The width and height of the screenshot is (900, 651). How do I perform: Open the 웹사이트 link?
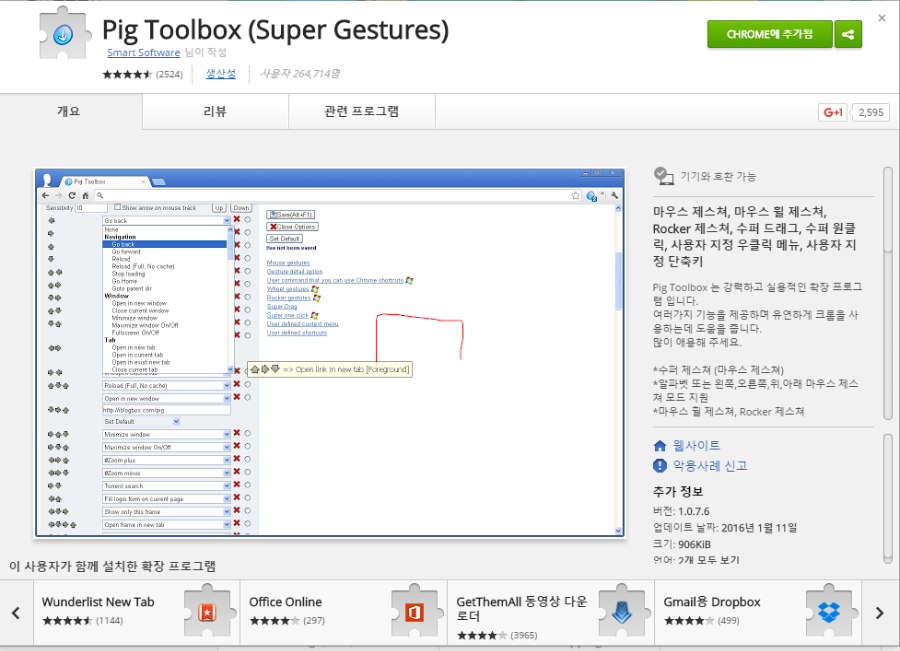[x=696, y=445]
